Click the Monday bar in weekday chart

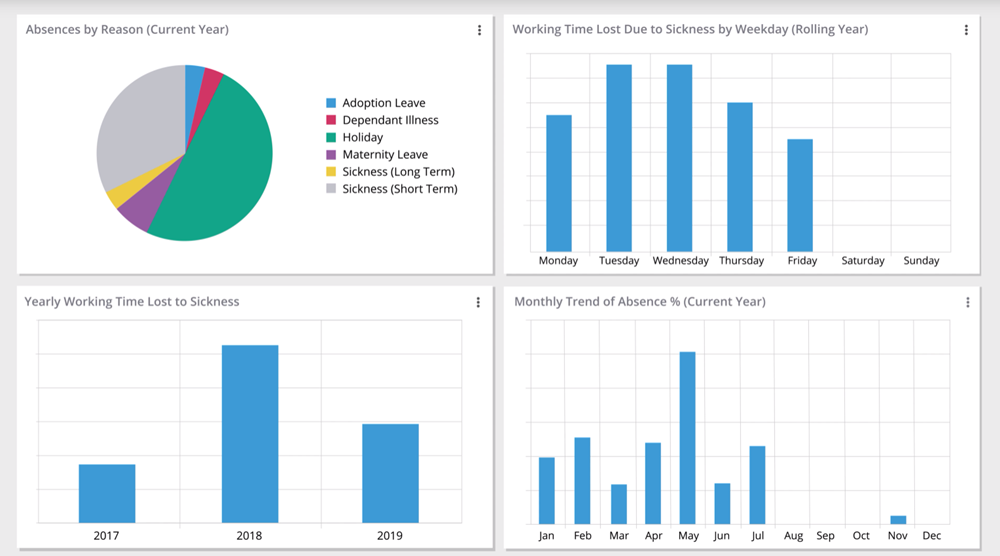tap(559, 183)
